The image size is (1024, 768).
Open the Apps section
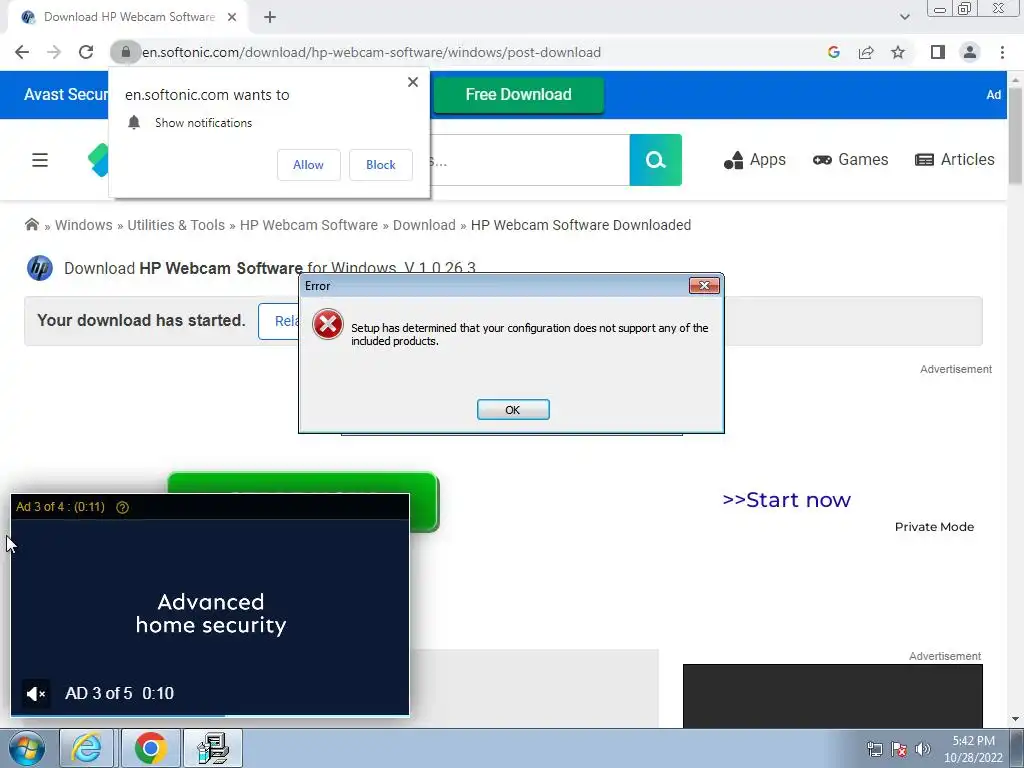[x=754, y=160]
